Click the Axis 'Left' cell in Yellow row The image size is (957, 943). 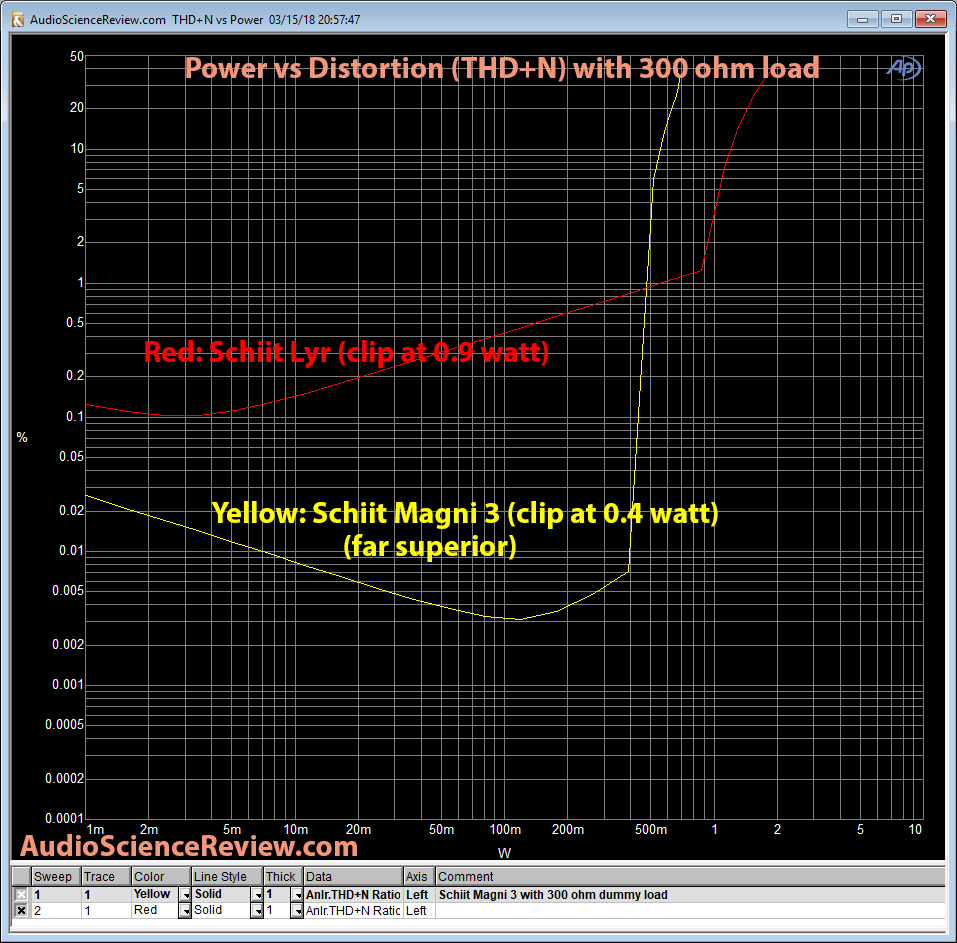click(419, 895)
